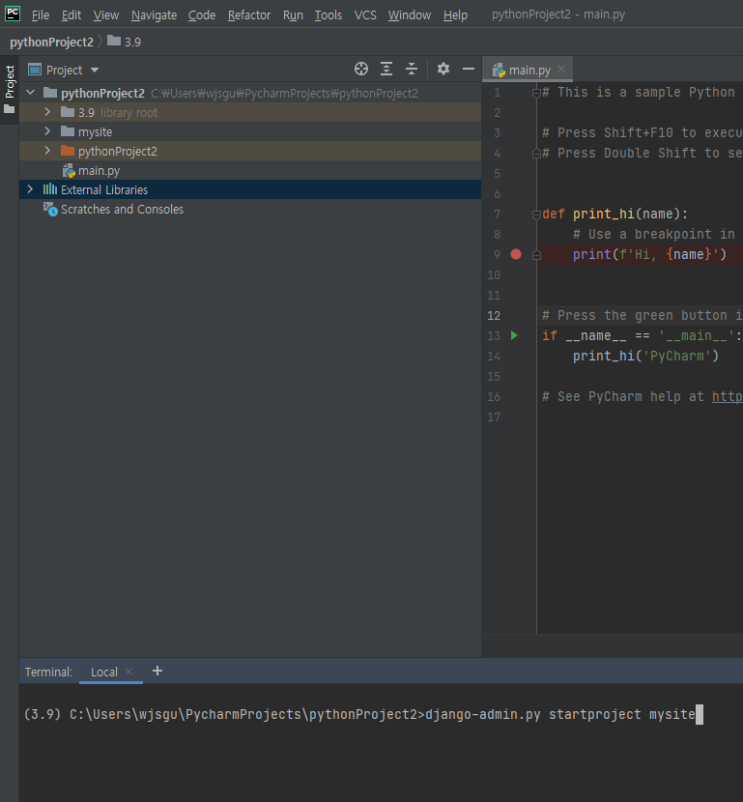The image size is (743, 802).
Task: Click the Select Opened File target icon
Action: coord(361,69)
